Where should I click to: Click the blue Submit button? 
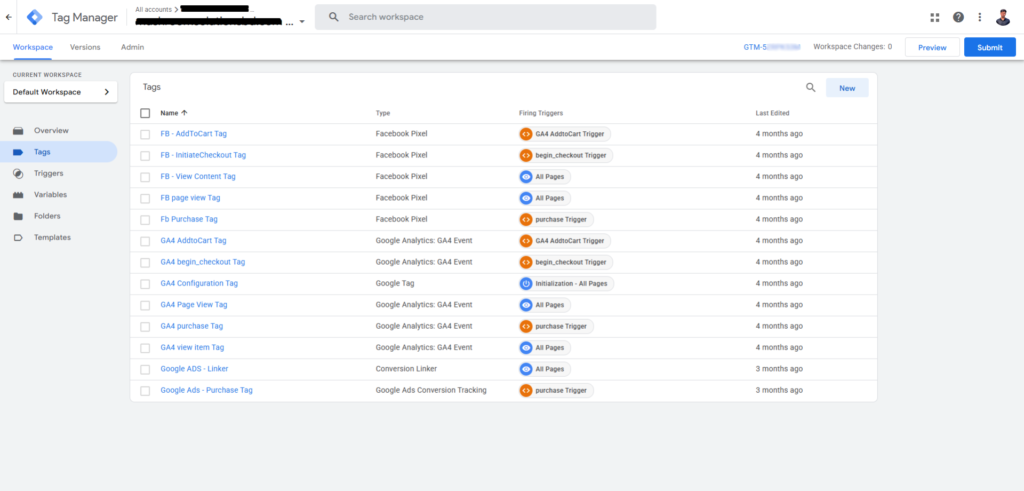[989, 47]
